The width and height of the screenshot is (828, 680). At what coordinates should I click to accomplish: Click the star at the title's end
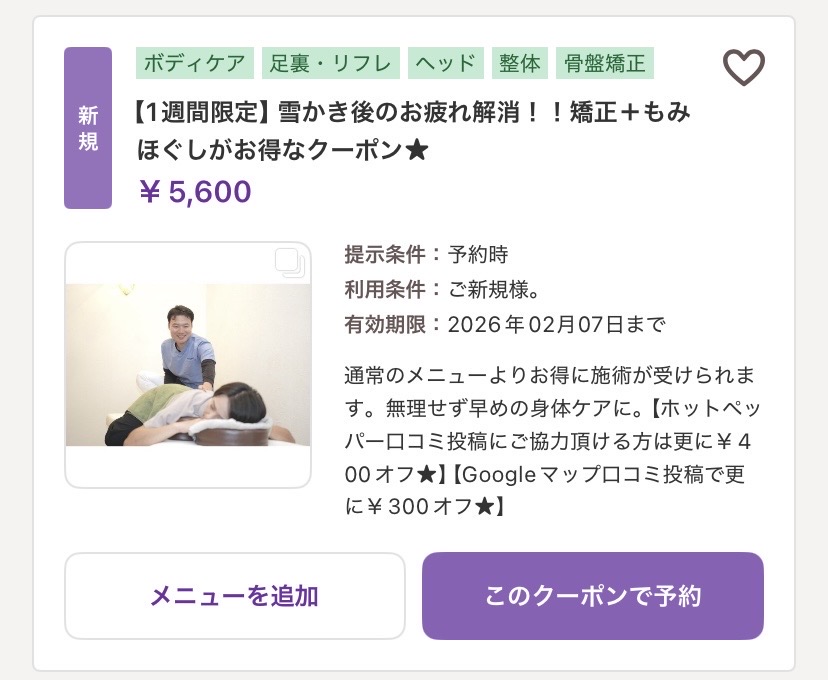click(418, 150)
